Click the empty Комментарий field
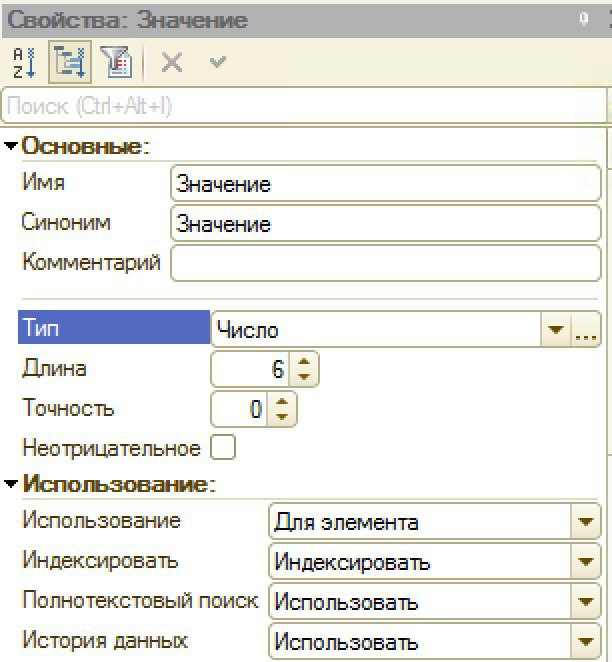612x662 pixels. 386,263
